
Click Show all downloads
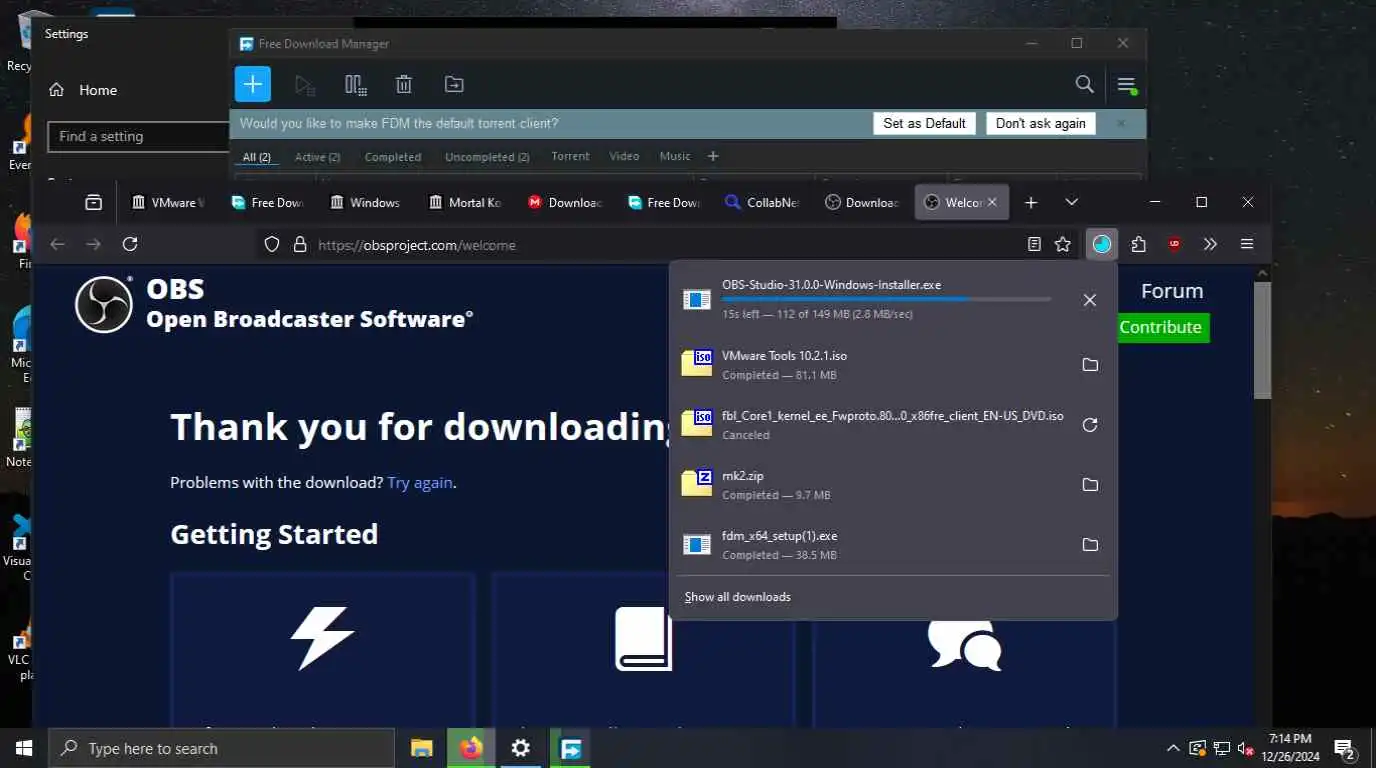[x=738, y=597]
